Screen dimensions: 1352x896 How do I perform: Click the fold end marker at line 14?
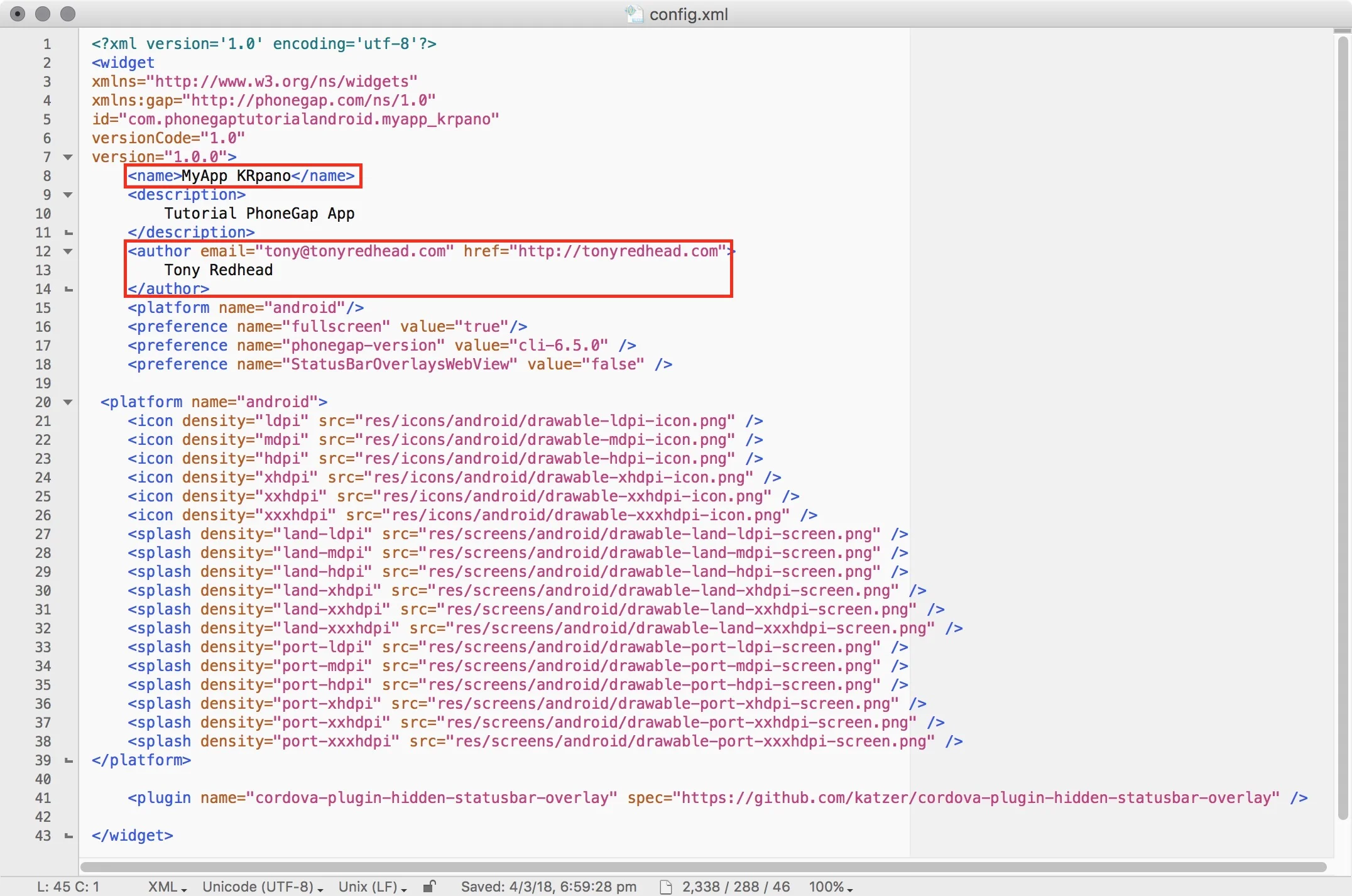point(68,290)
